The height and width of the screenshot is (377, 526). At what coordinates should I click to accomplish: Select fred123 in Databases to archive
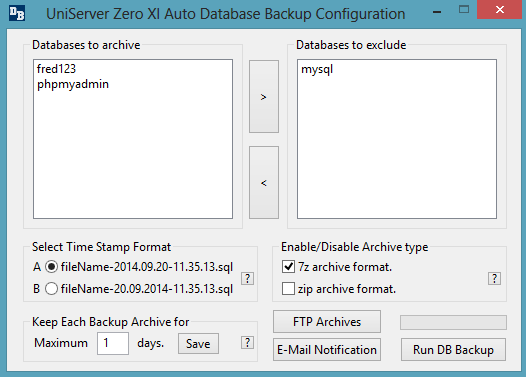56,69
